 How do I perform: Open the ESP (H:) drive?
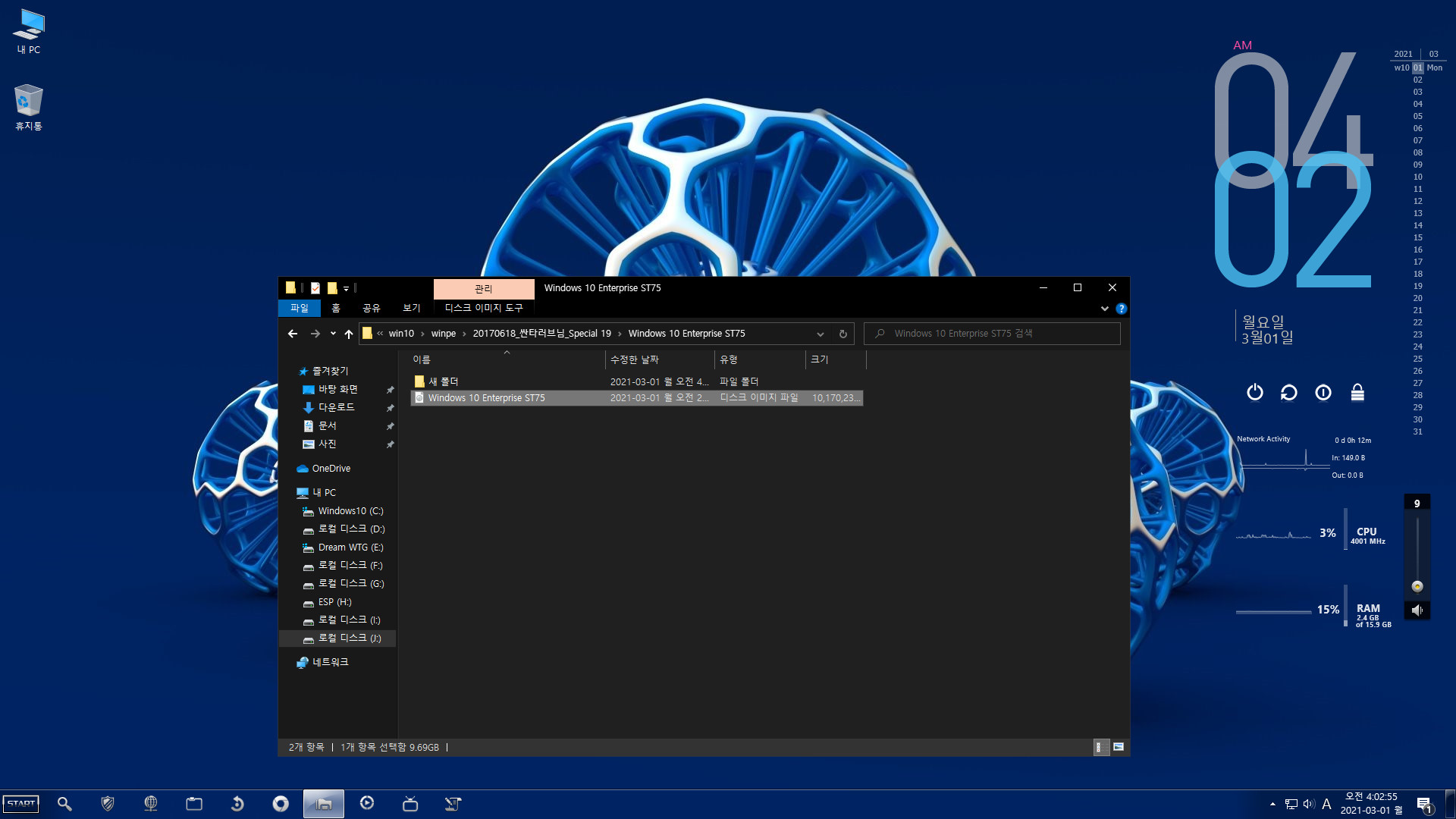click(x=334, y=602)
